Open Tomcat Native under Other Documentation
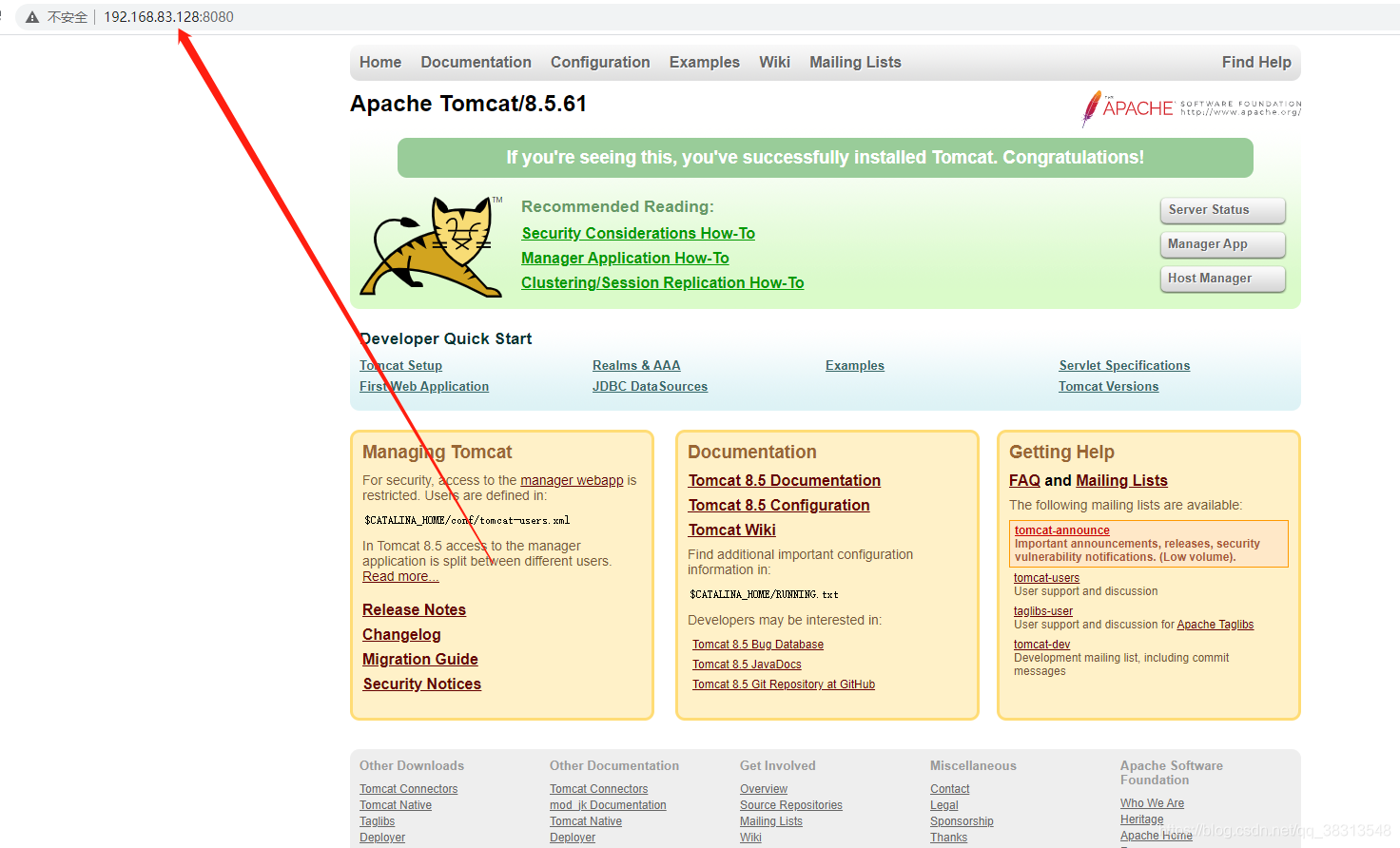 [x=586, y=821]
